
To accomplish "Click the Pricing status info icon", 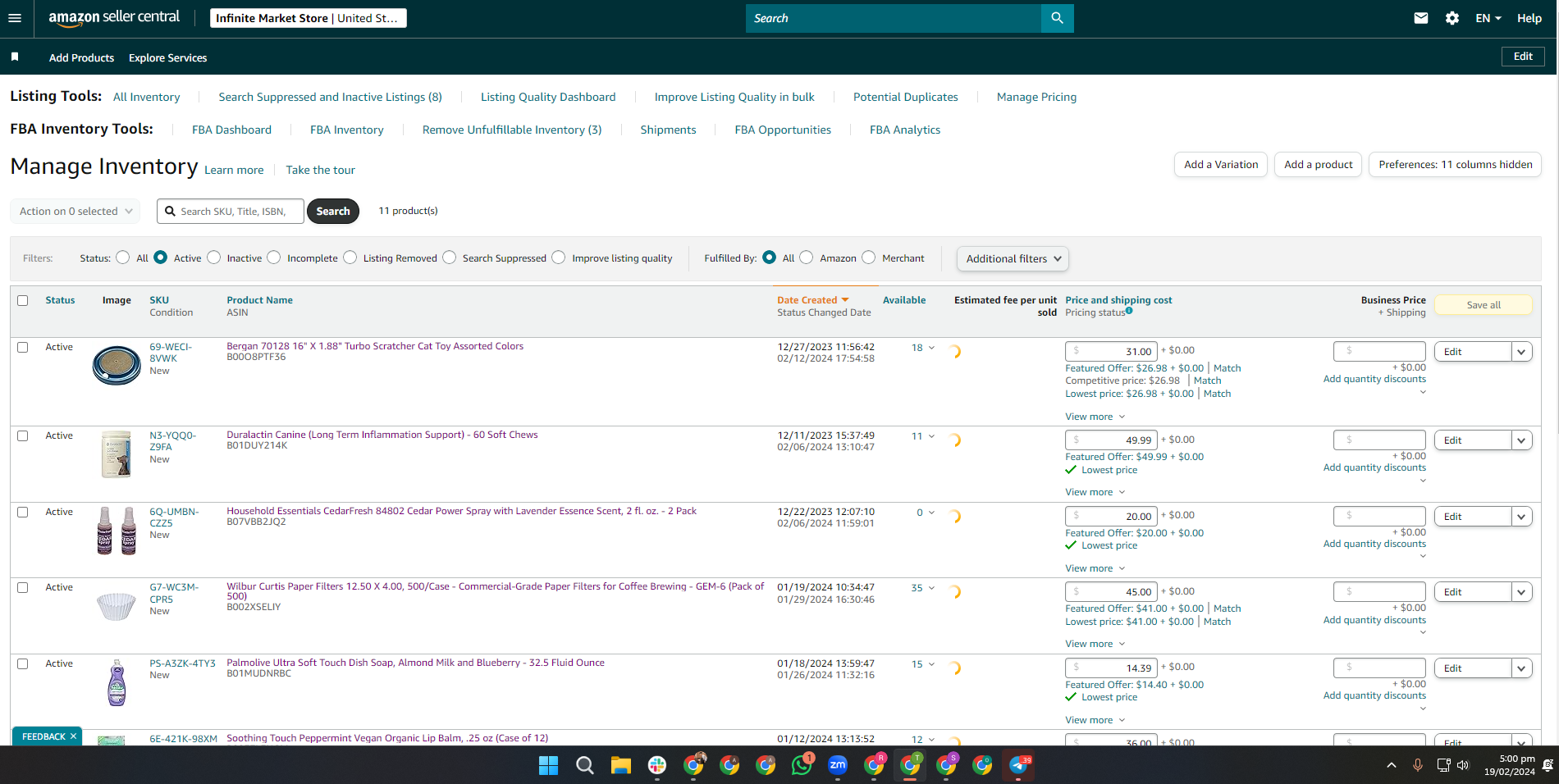I will (1129, 311).
